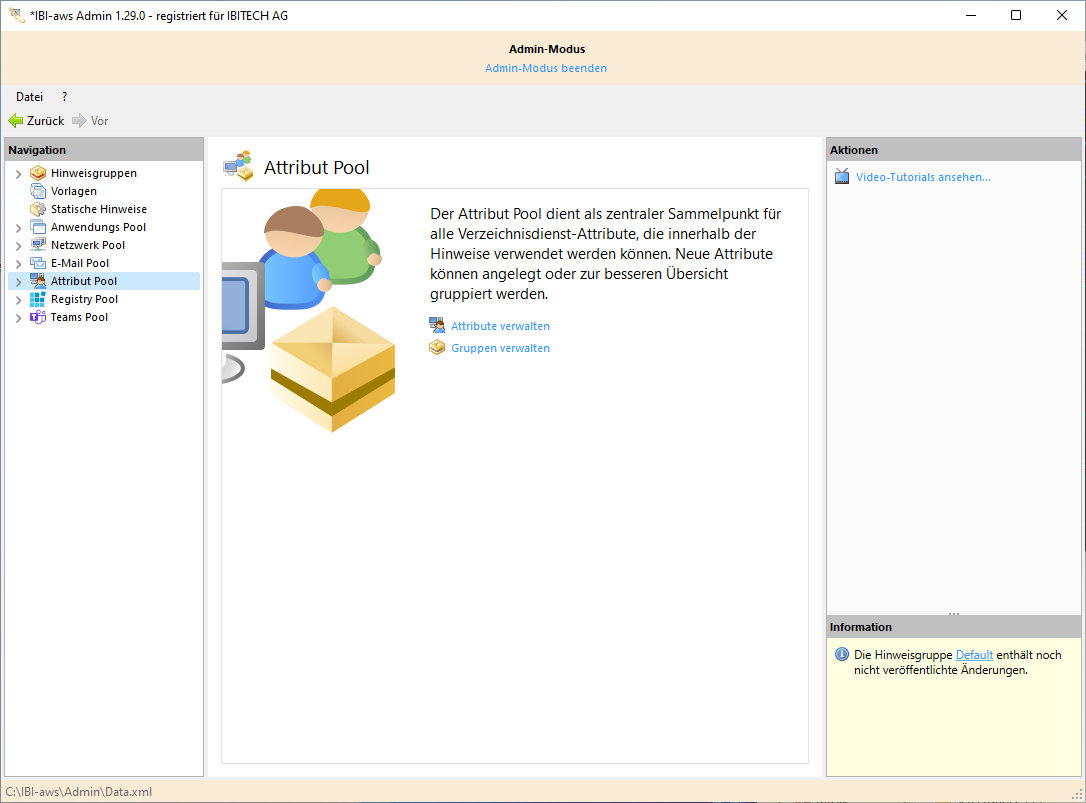1086x803 pixels.
Task: Click the green Zurück arrow icon
Action: coord(16,121)
